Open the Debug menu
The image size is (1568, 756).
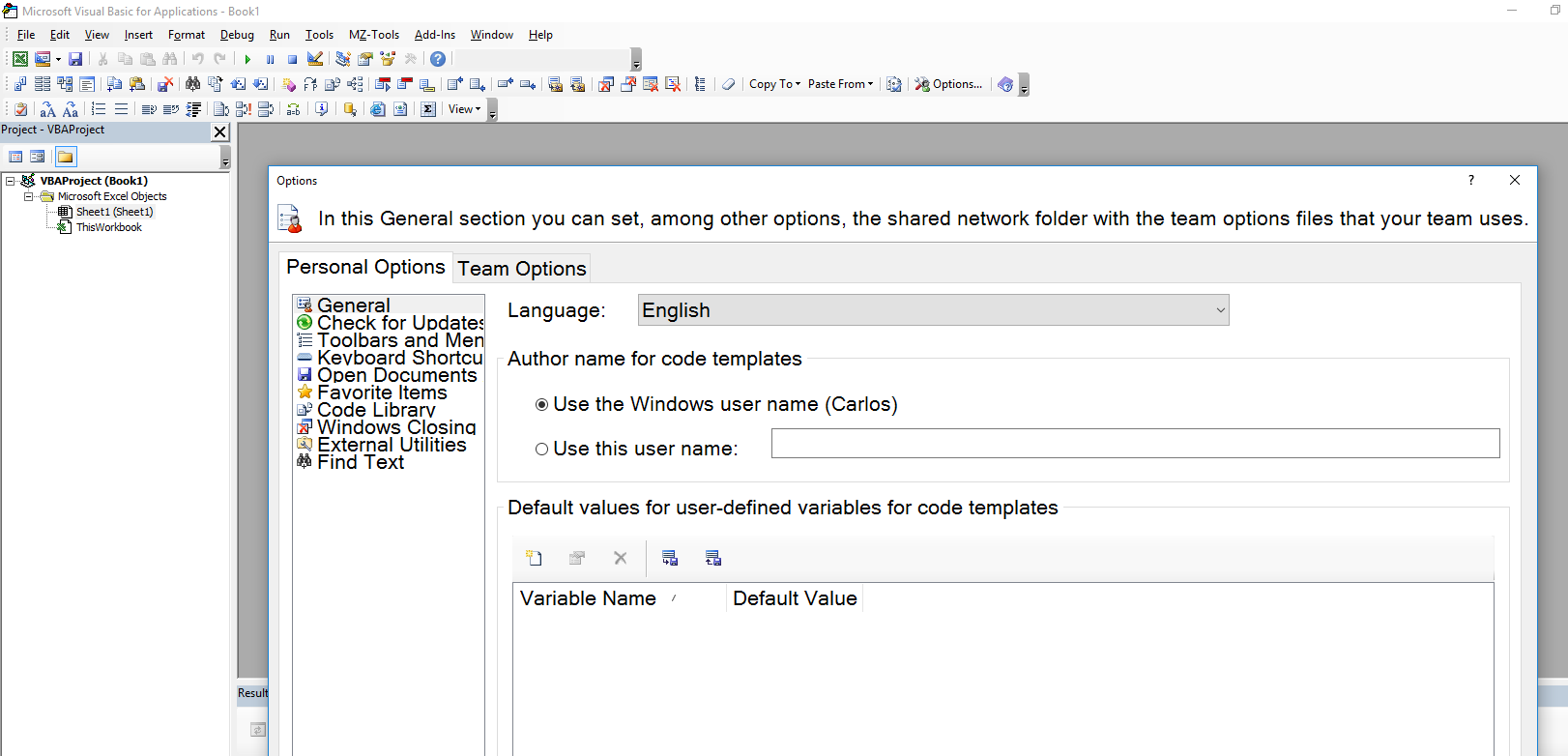pos(237,35)
